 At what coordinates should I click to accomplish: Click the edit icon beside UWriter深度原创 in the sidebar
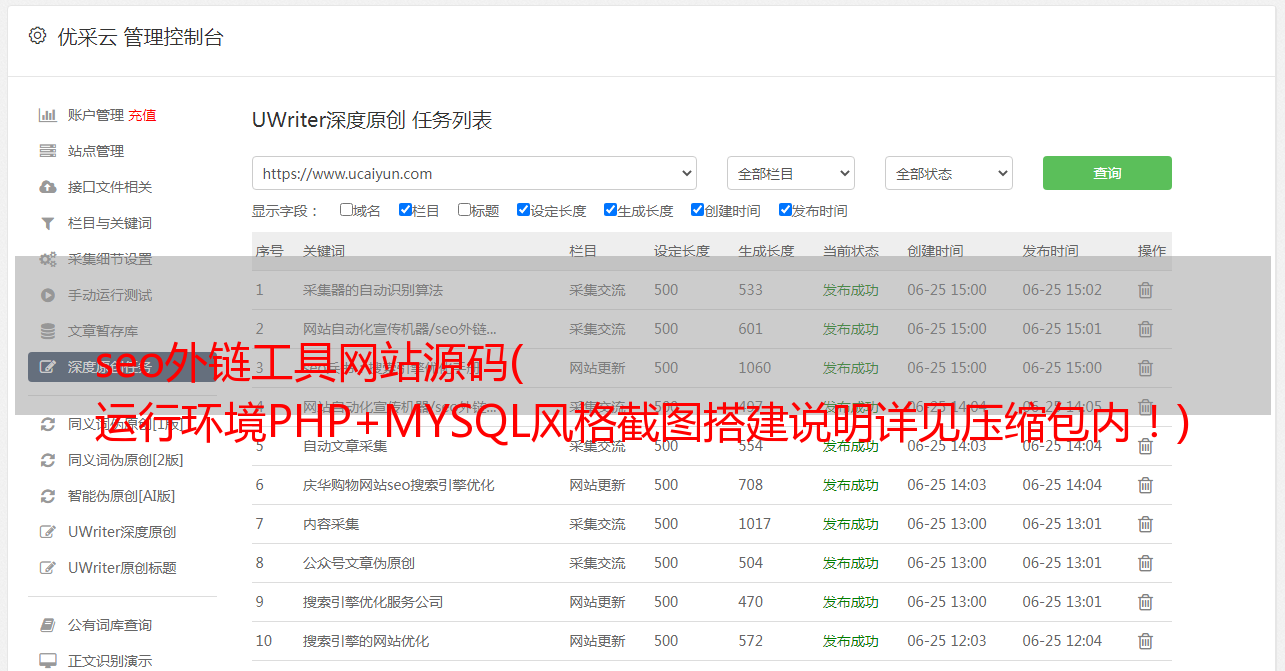tap(47, 532)
